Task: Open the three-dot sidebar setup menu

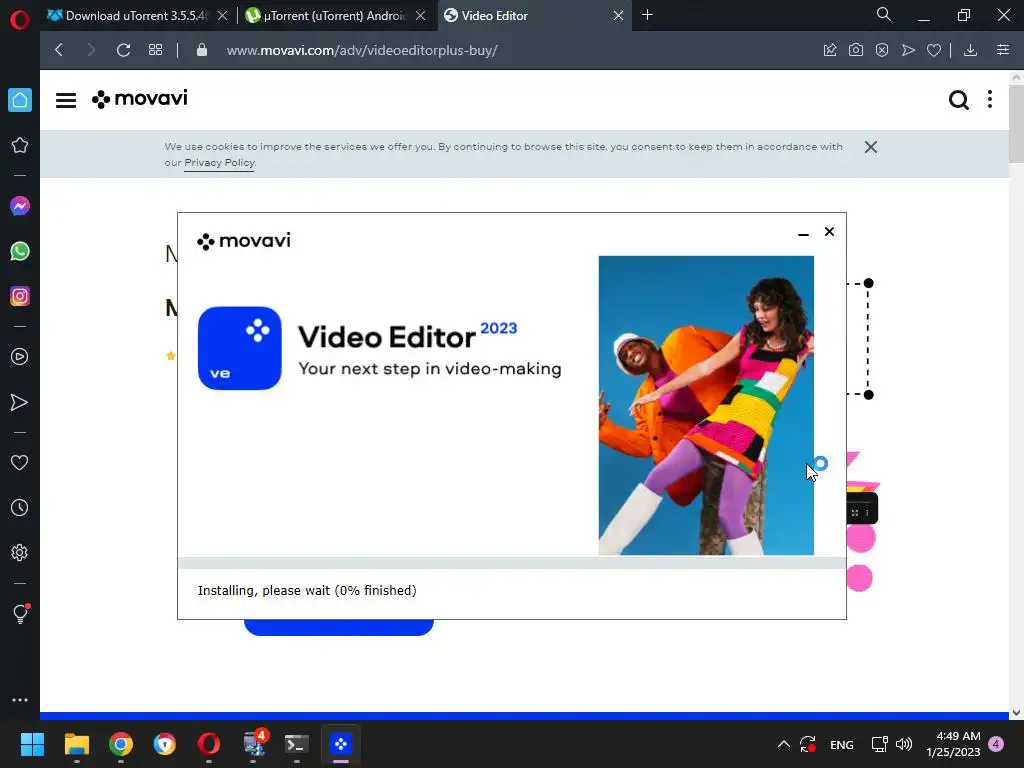Action: click(x=20, y=699)
